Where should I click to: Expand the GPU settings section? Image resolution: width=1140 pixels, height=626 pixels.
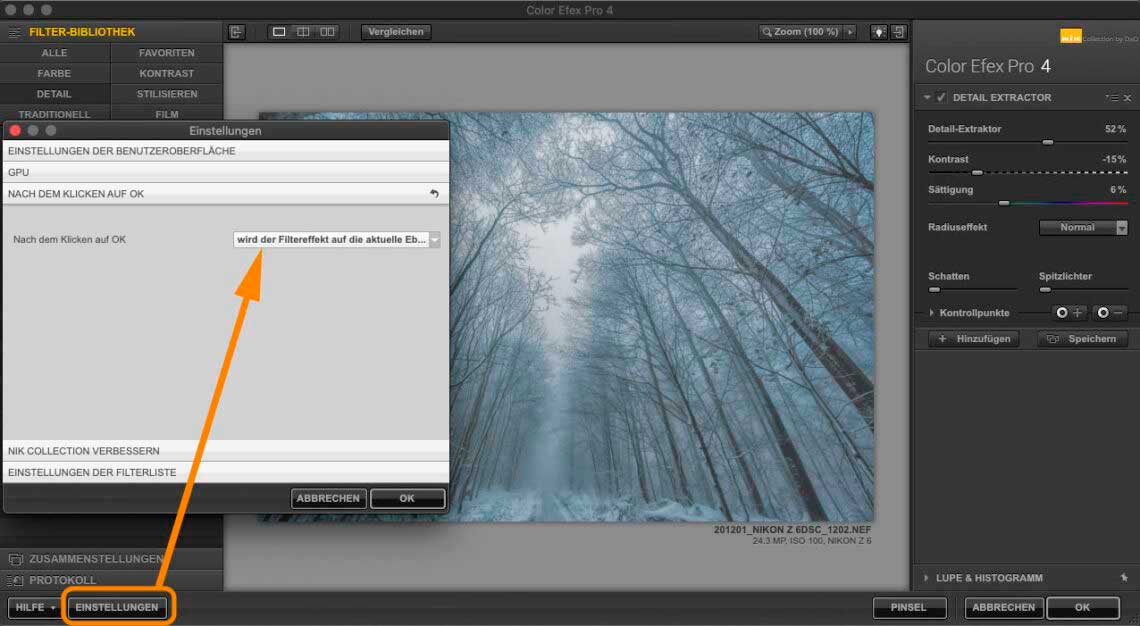pyautogui.click(x=226, y=172)
